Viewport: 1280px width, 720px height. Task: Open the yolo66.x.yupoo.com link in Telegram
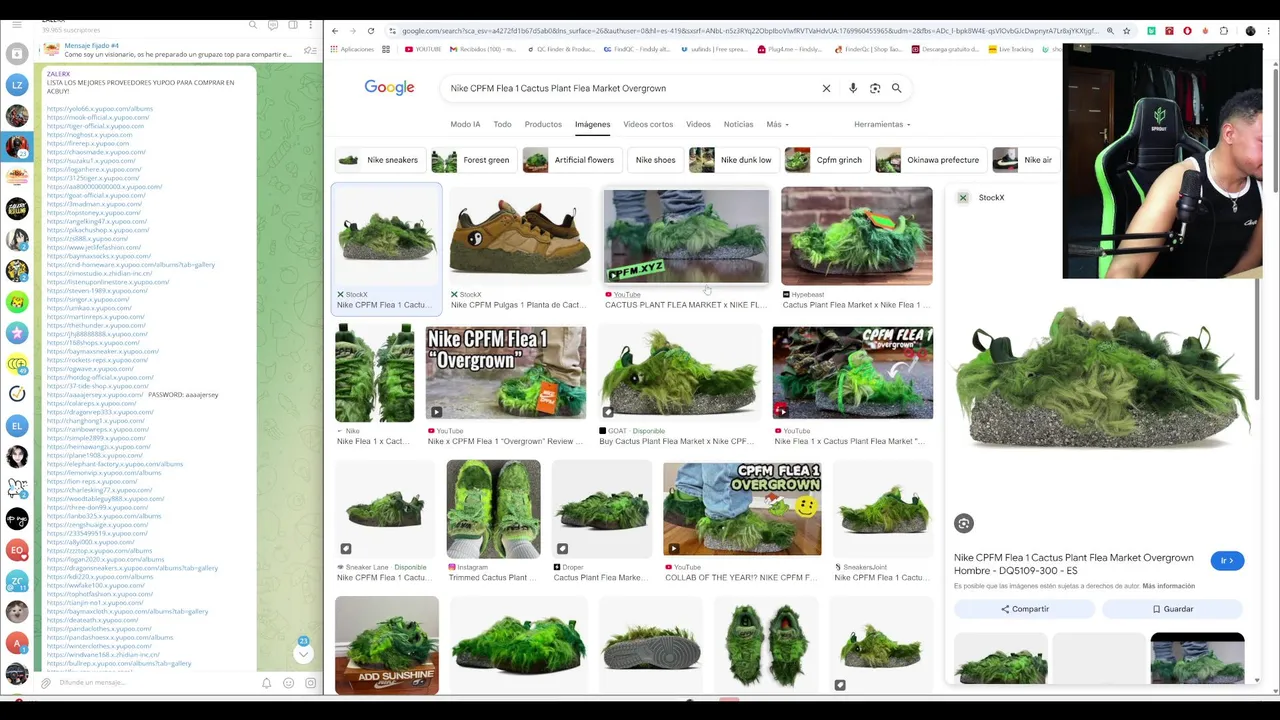[x=99, y=108]
